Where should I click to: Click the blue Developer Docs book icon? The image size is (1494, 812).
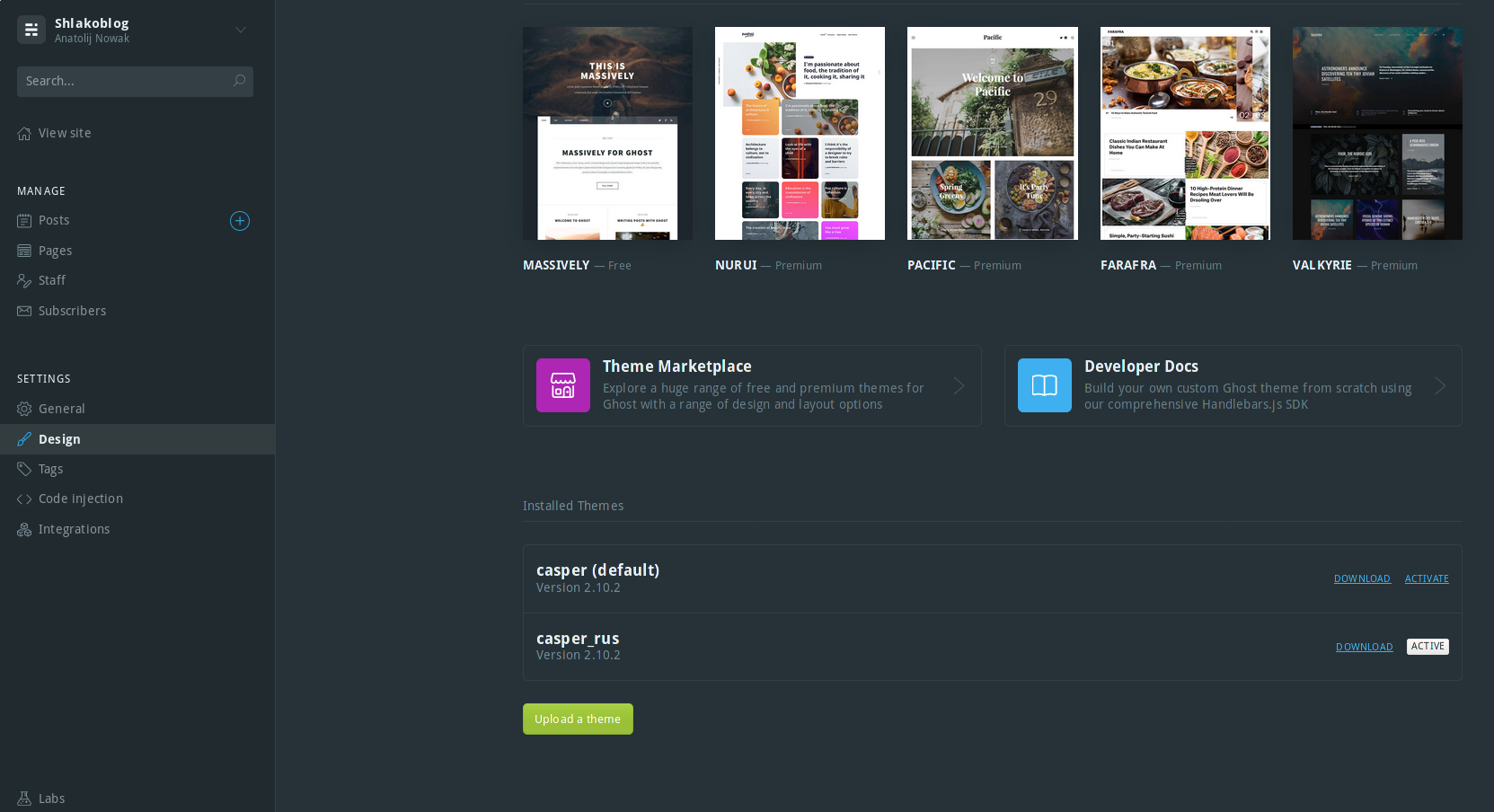coord(1045,385)
